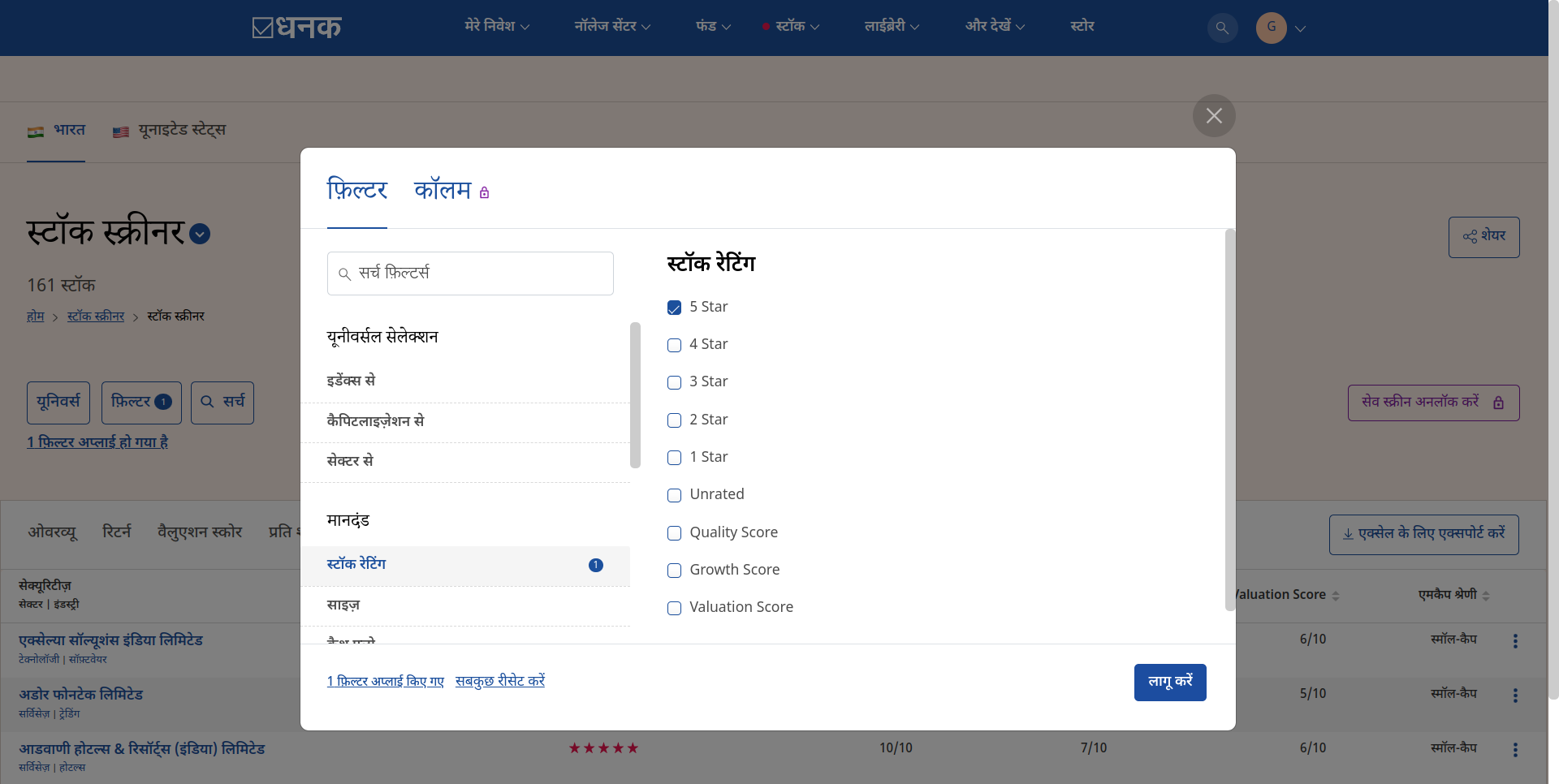Screen dimensions: 1559x784
Task: Click the search magnifier icon in header
Action: click(1221, 28)
